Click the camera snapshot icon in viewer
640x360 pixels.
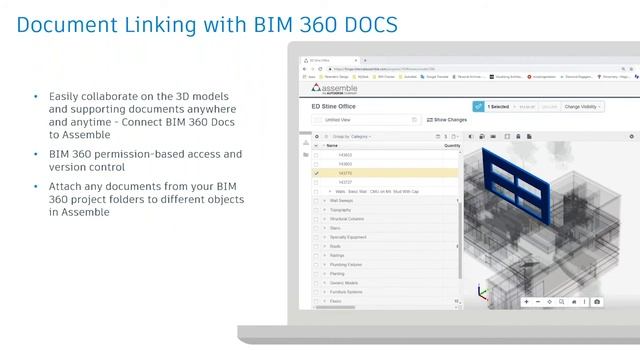point(597,302)
